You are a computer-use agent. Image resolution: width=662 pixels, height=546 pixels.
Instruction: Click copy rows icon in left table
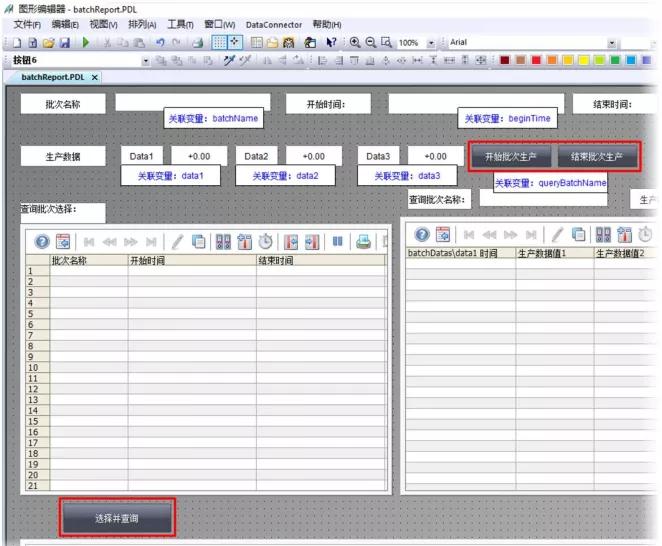click(198, 242)
